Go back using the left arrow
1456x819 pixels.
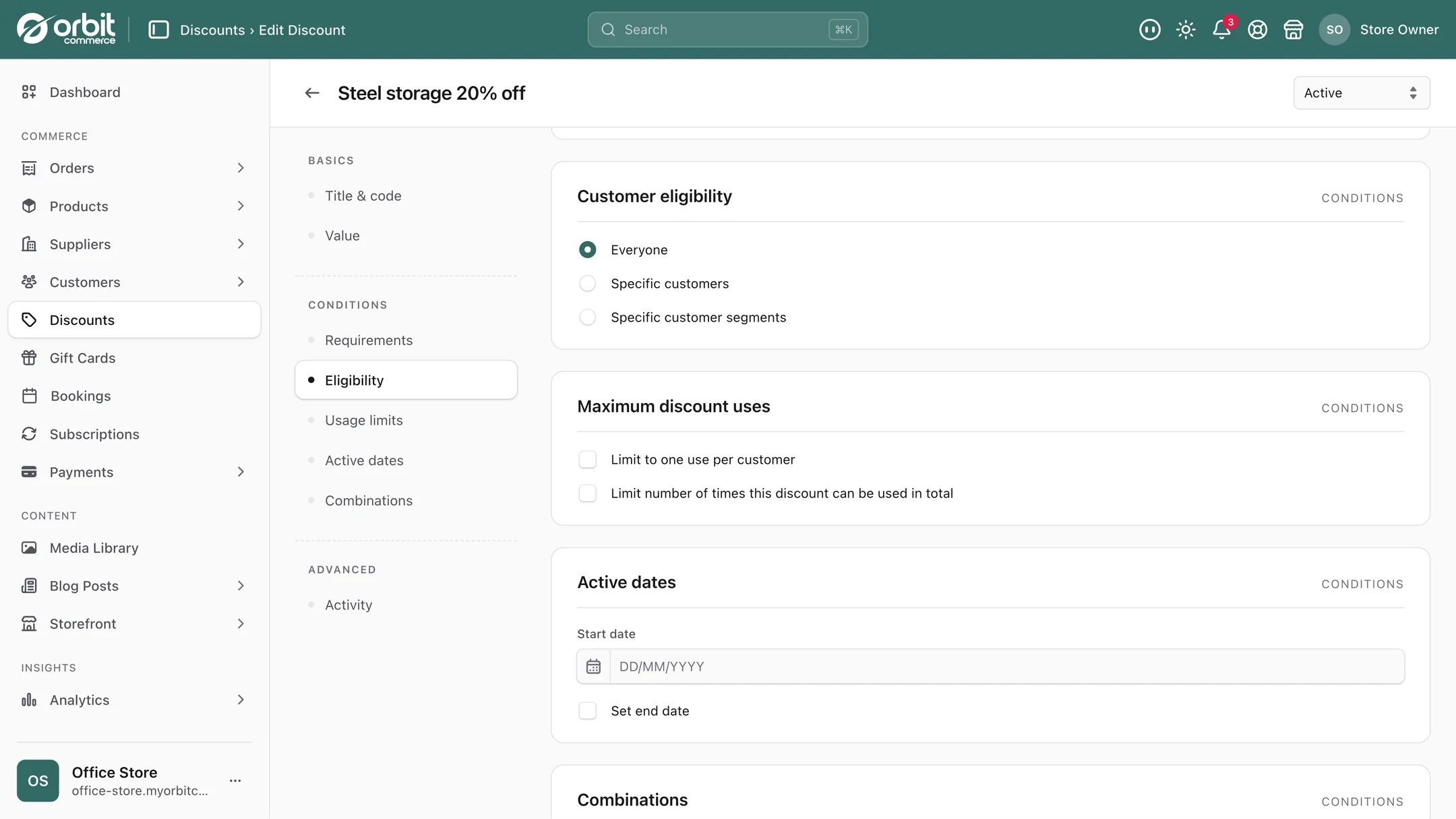[x=311, y=93]
